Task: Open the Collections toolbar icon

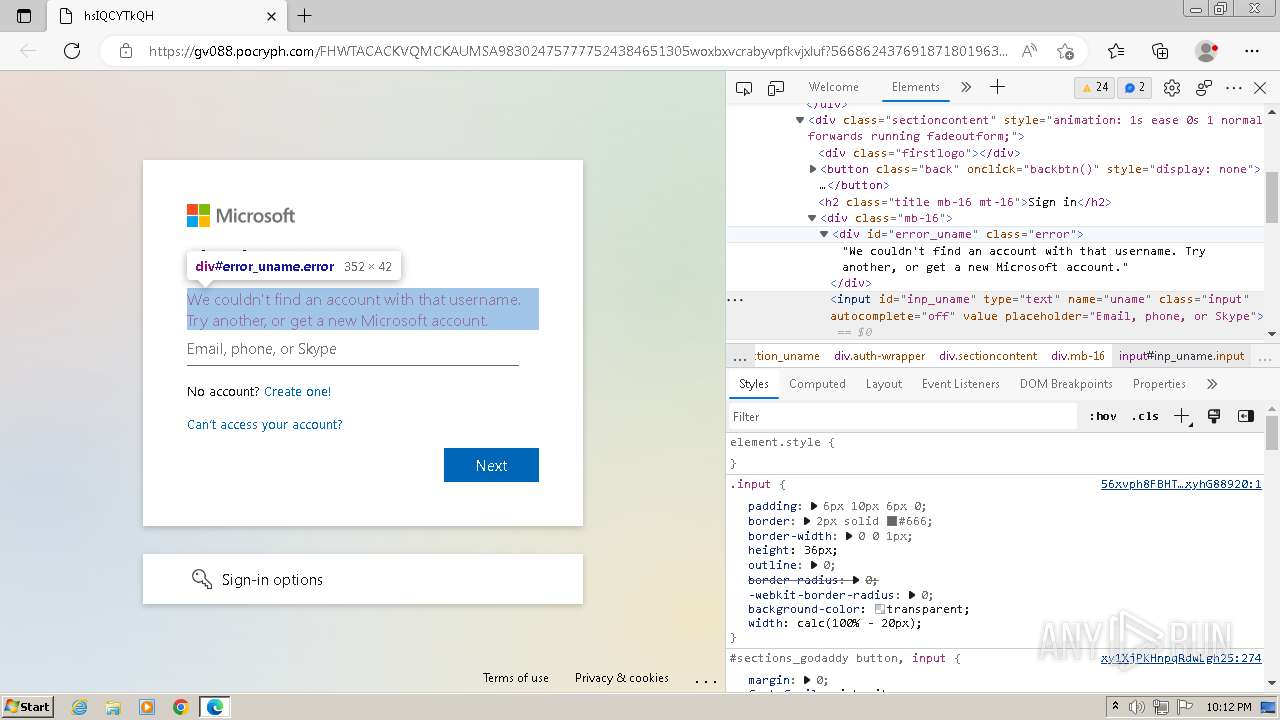Action: pos(1160,51)
